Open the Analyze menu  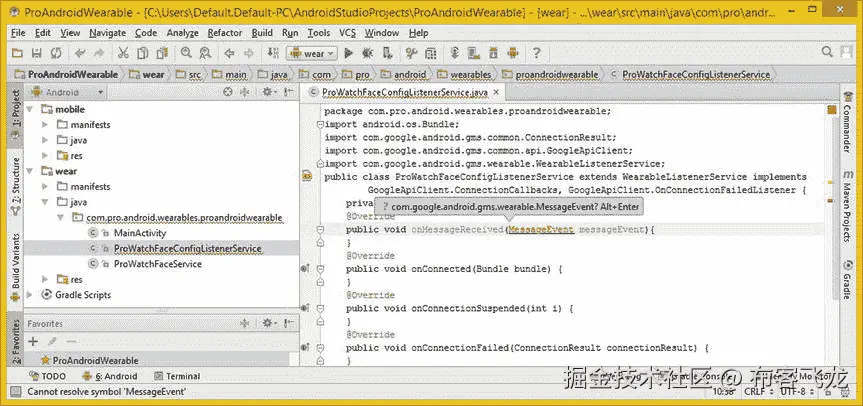tap(182, 33)
